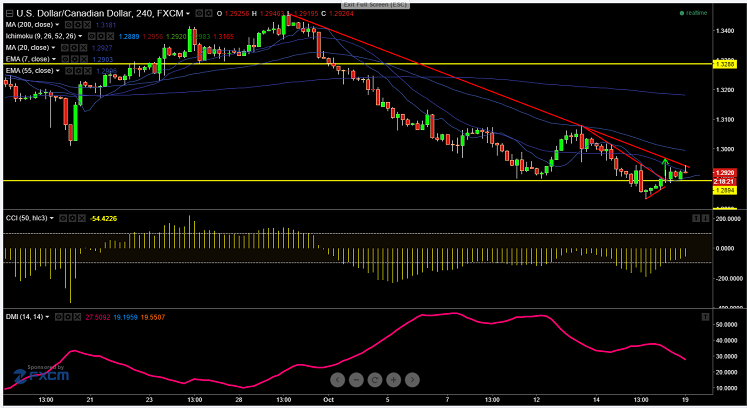
Task: Select the 1.3288 yellow price label
Action: pyautogui.click(x=725, y=64)
